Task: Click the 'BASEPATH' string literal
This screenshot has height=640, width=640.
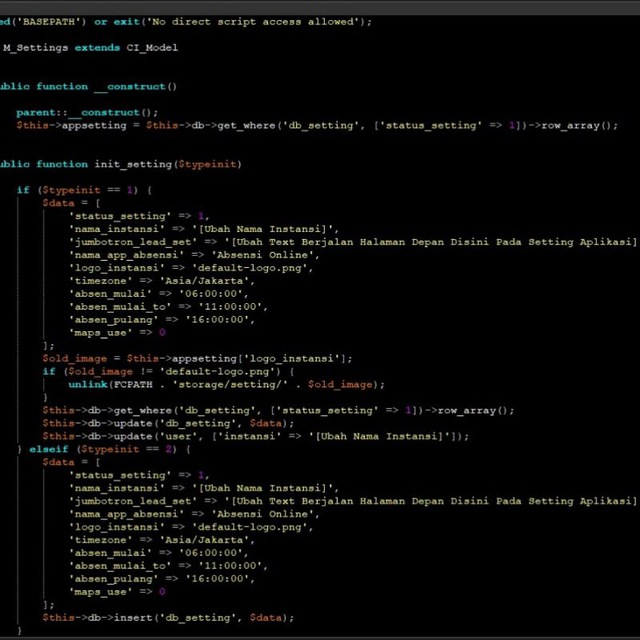Action: click(49, 21)
